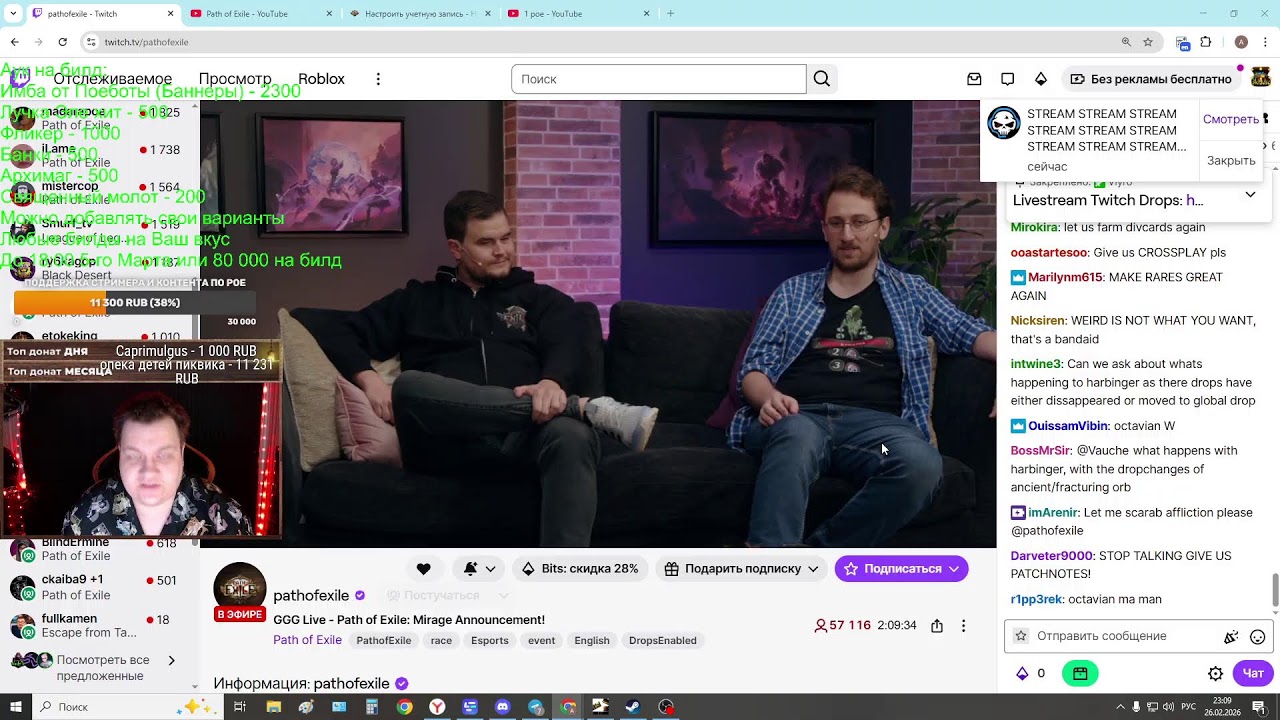Viewport: 1280px width, 720px height.
Task: Switch the keyboard language indicator
Action: [x=1188, y=707]
